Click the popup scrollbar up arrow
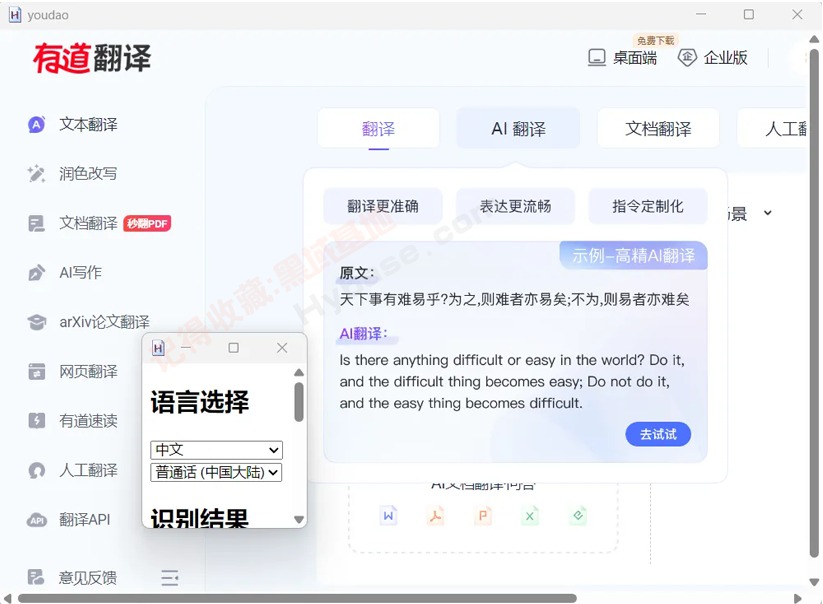 tap(299, 372)
